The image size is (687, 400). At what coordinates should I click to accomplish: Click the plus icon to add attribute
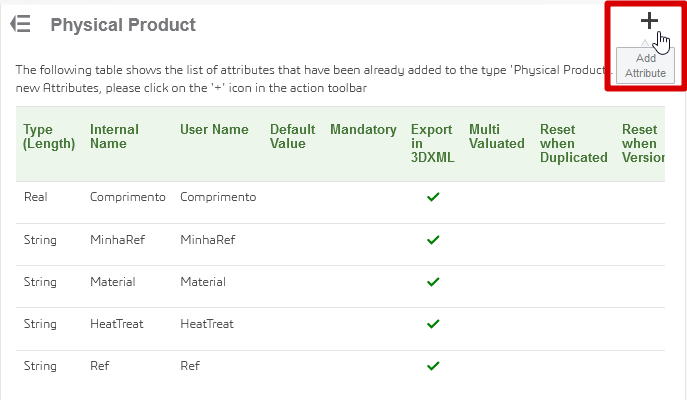[x=649, y=21]
